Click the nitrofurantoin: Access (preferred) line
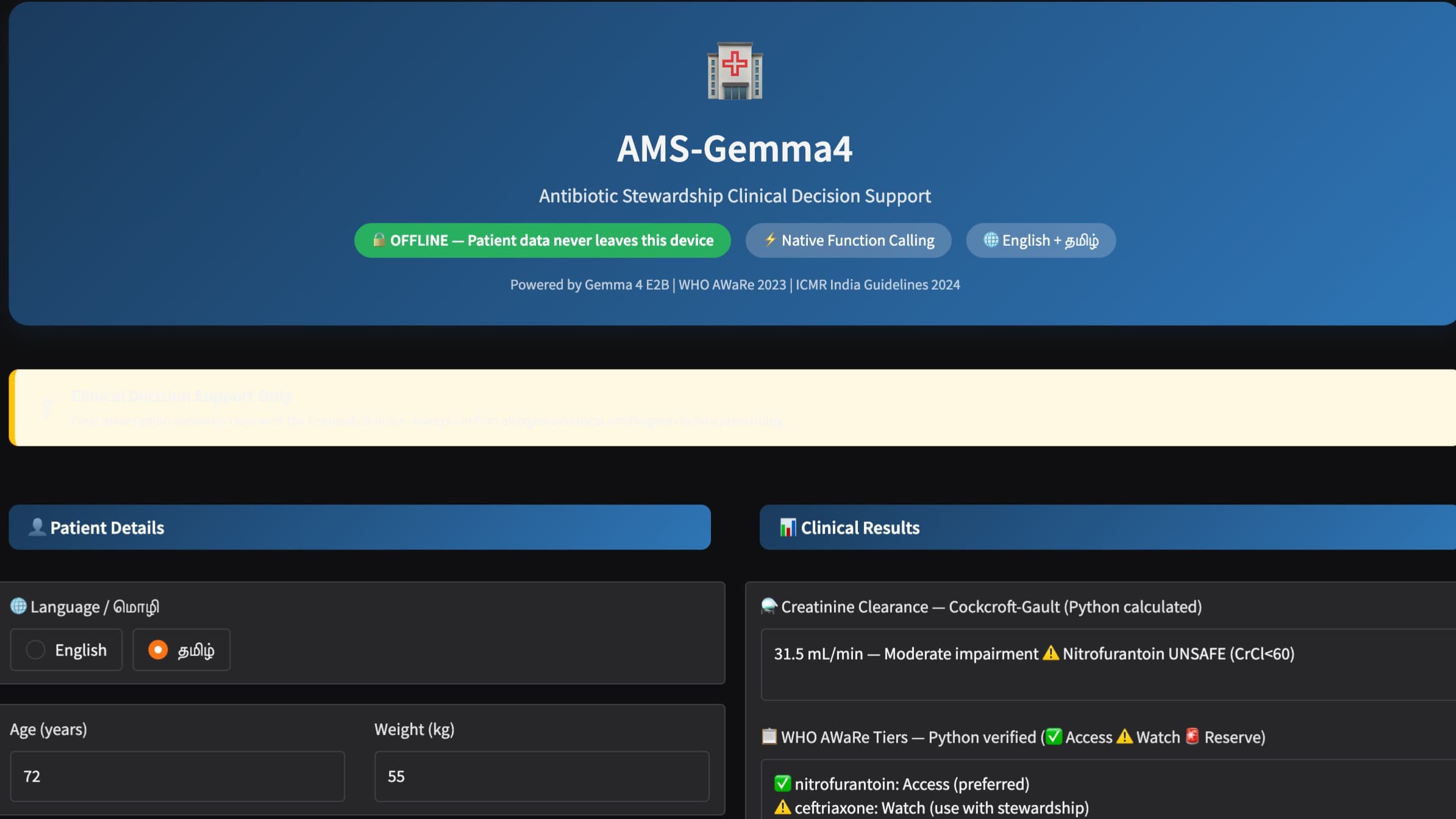 click(902, 784)
